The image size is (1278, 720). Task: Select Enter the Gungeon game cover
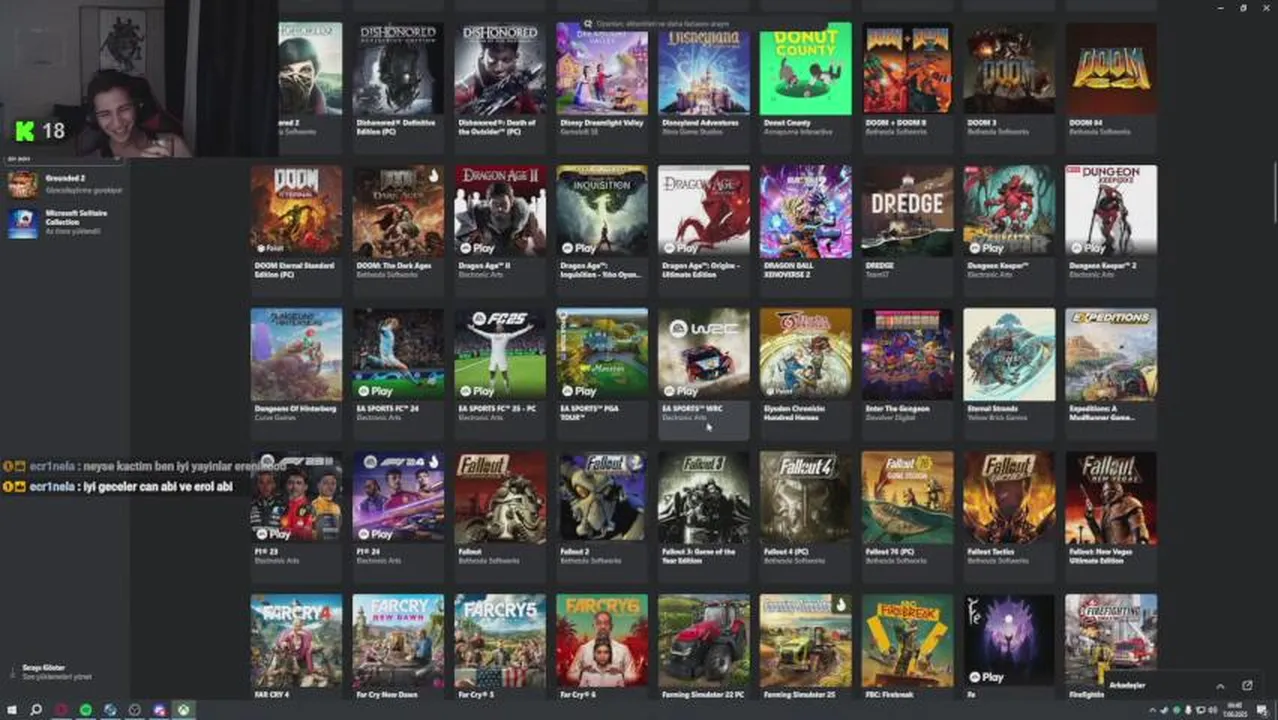(908, 354)
